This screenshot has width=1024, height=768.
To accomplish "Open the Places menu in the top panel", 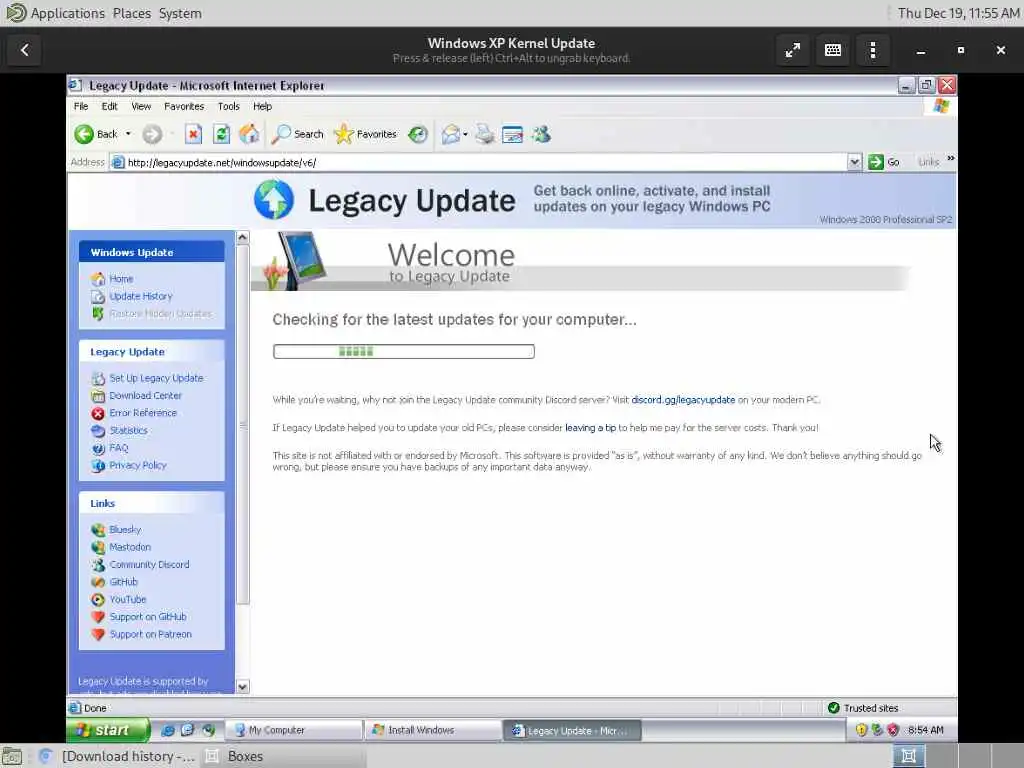I will pyautogui.click(x=132, y=13).
